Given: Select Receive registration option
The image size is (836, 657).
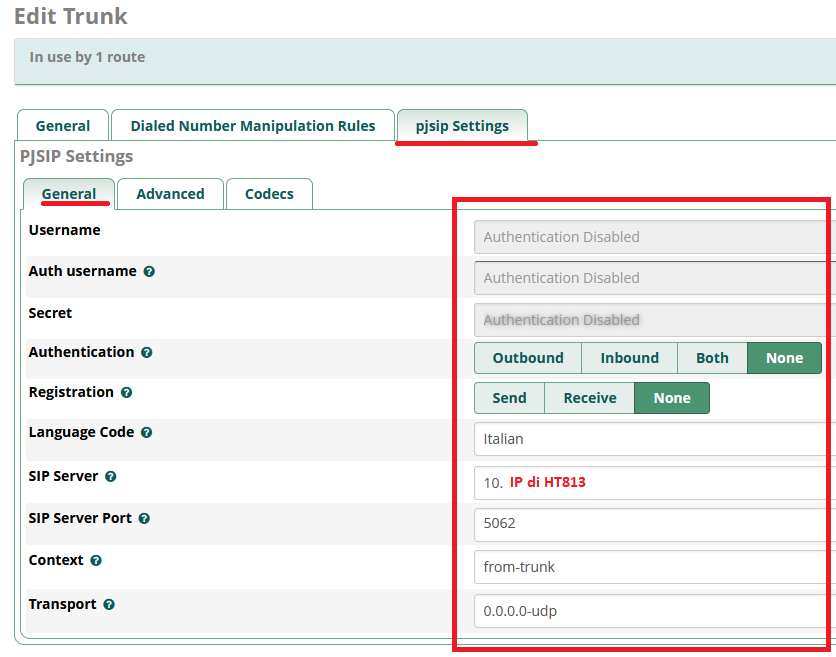Looking at the screenshot, I should pyautogui.click(x=590, y=398).
